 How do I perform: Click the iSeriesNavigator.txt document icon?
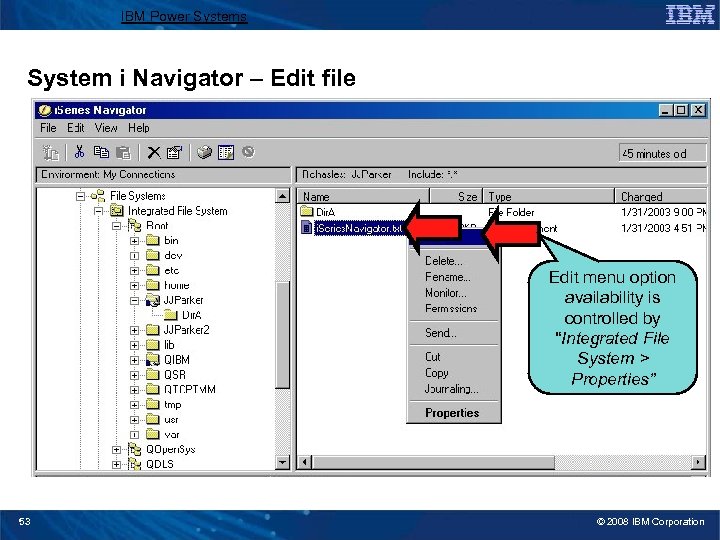(306, 227)
